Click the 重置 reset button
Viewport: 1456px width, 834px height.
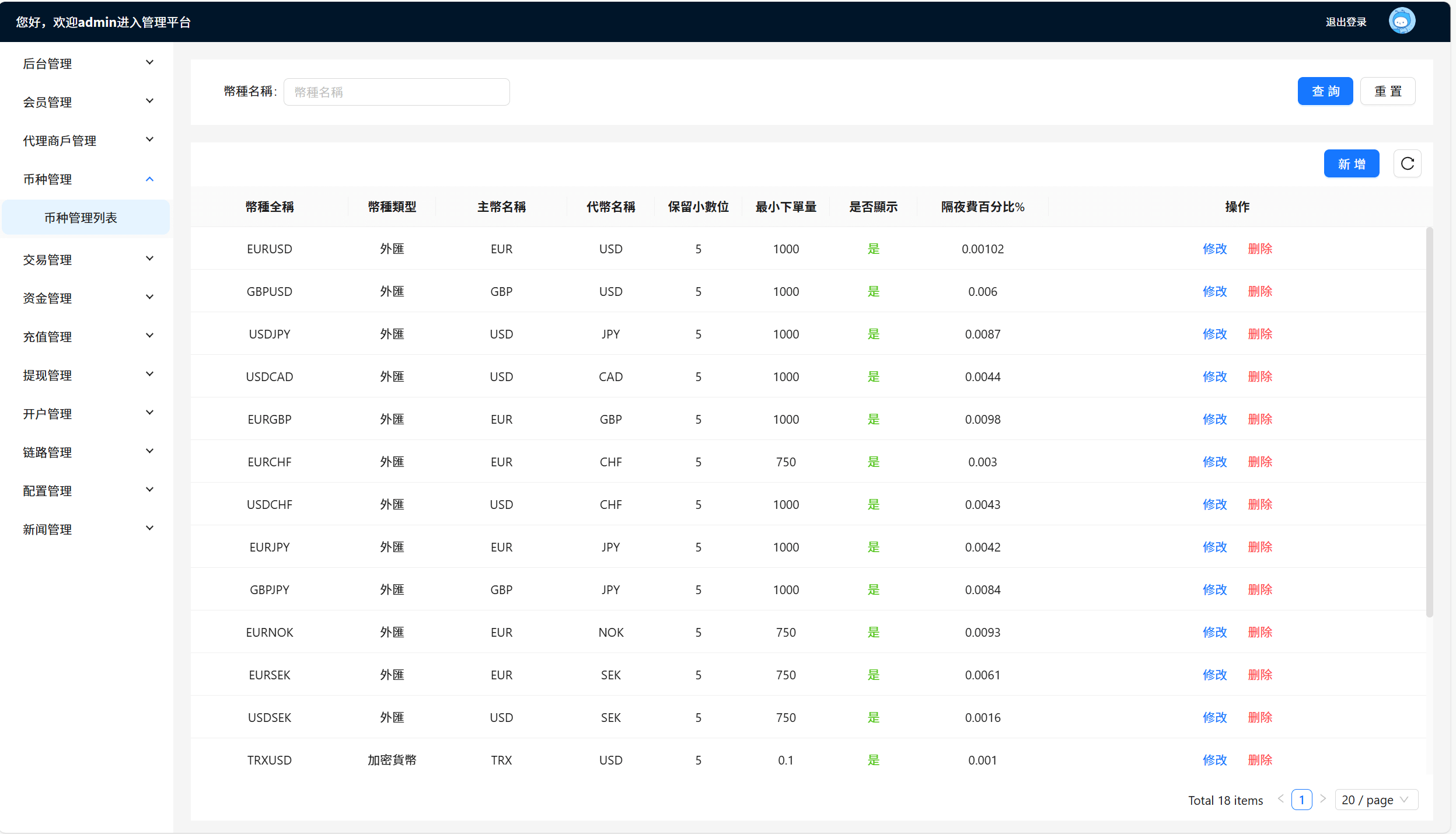click(1387, 92)
